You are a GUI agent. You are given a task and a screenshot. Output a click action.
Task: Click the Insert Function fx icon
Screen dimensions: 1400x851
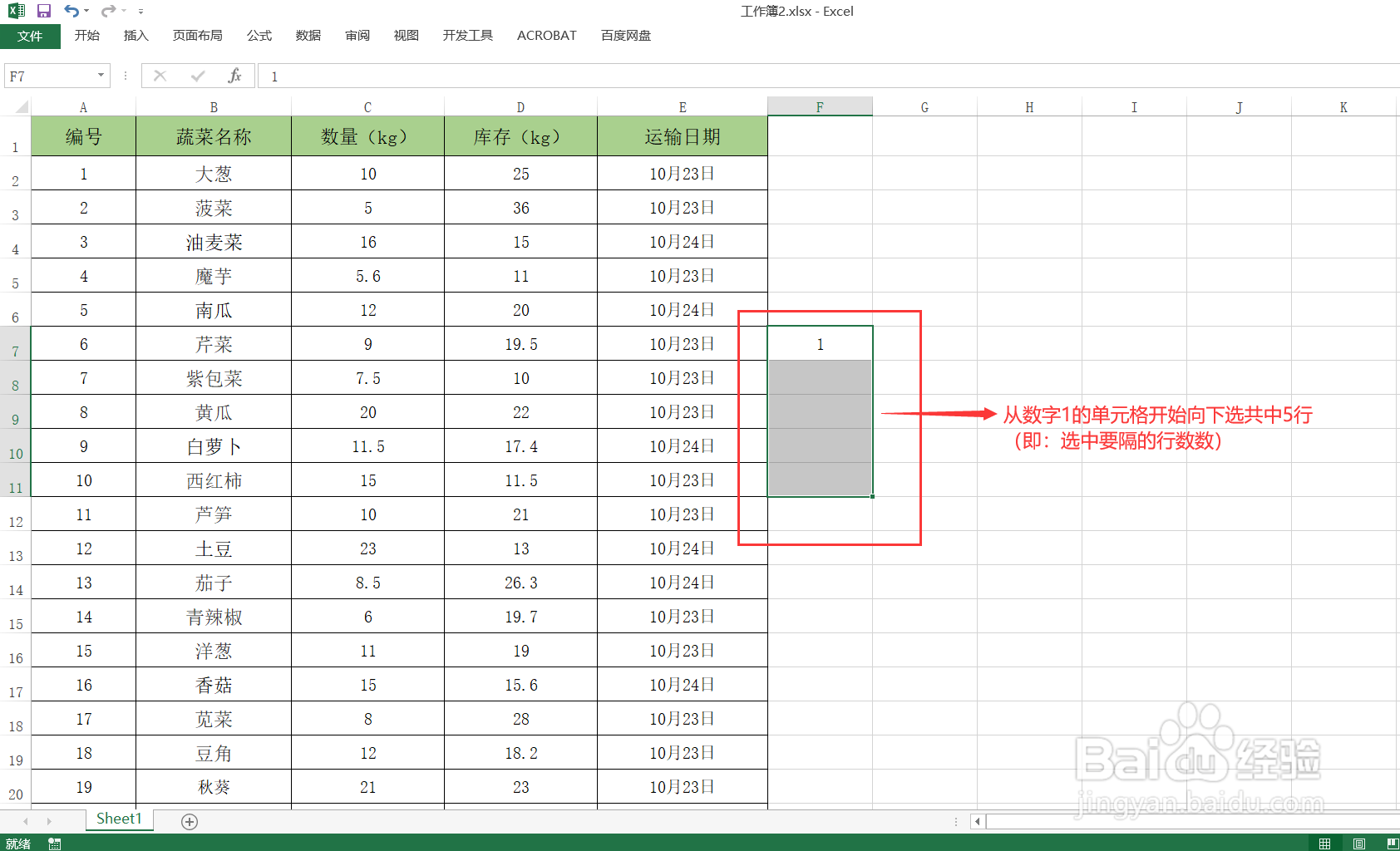[234, 76]
